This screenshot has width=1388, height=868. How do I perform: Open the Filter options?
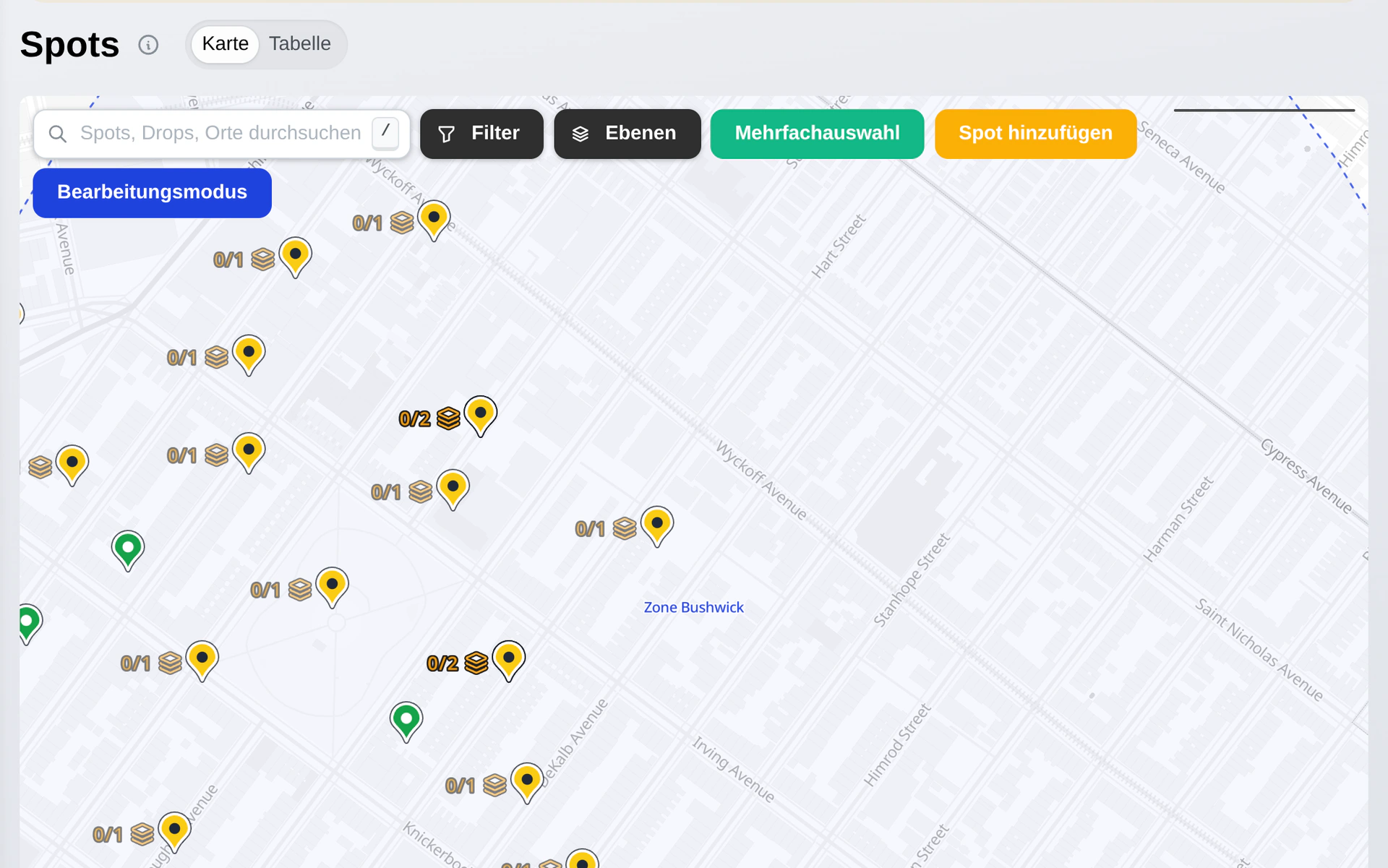[x=481, y=134]
